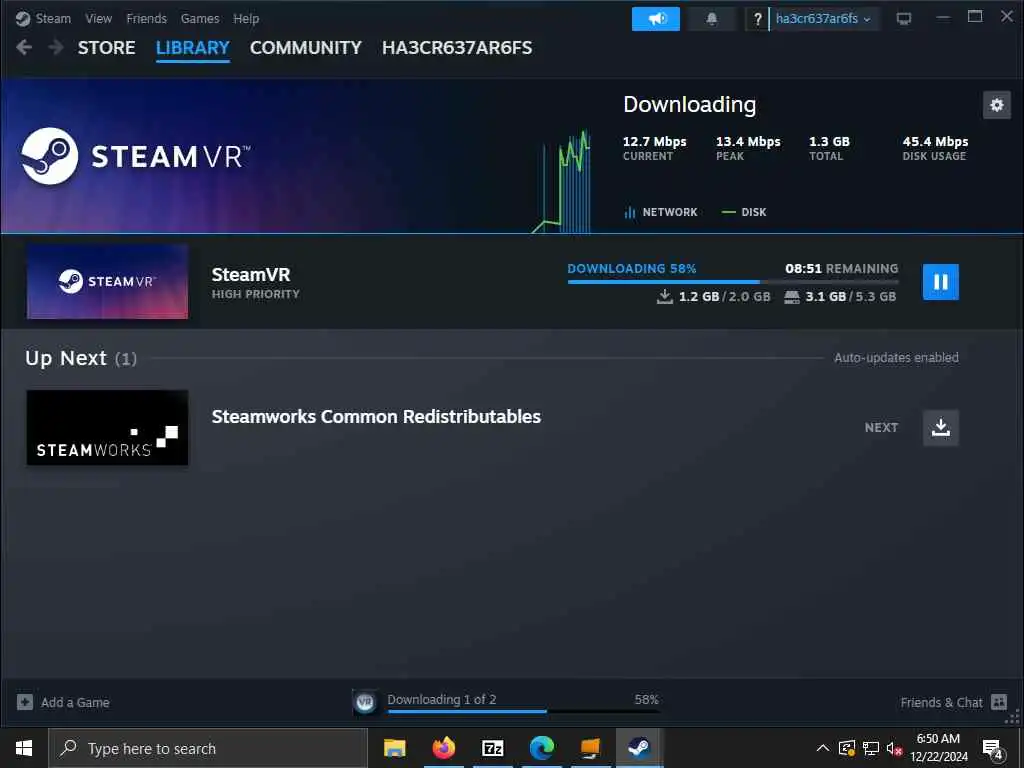Switch to the STORE tab
Viewport: 1024px width, 768px height.
(106, 48)
